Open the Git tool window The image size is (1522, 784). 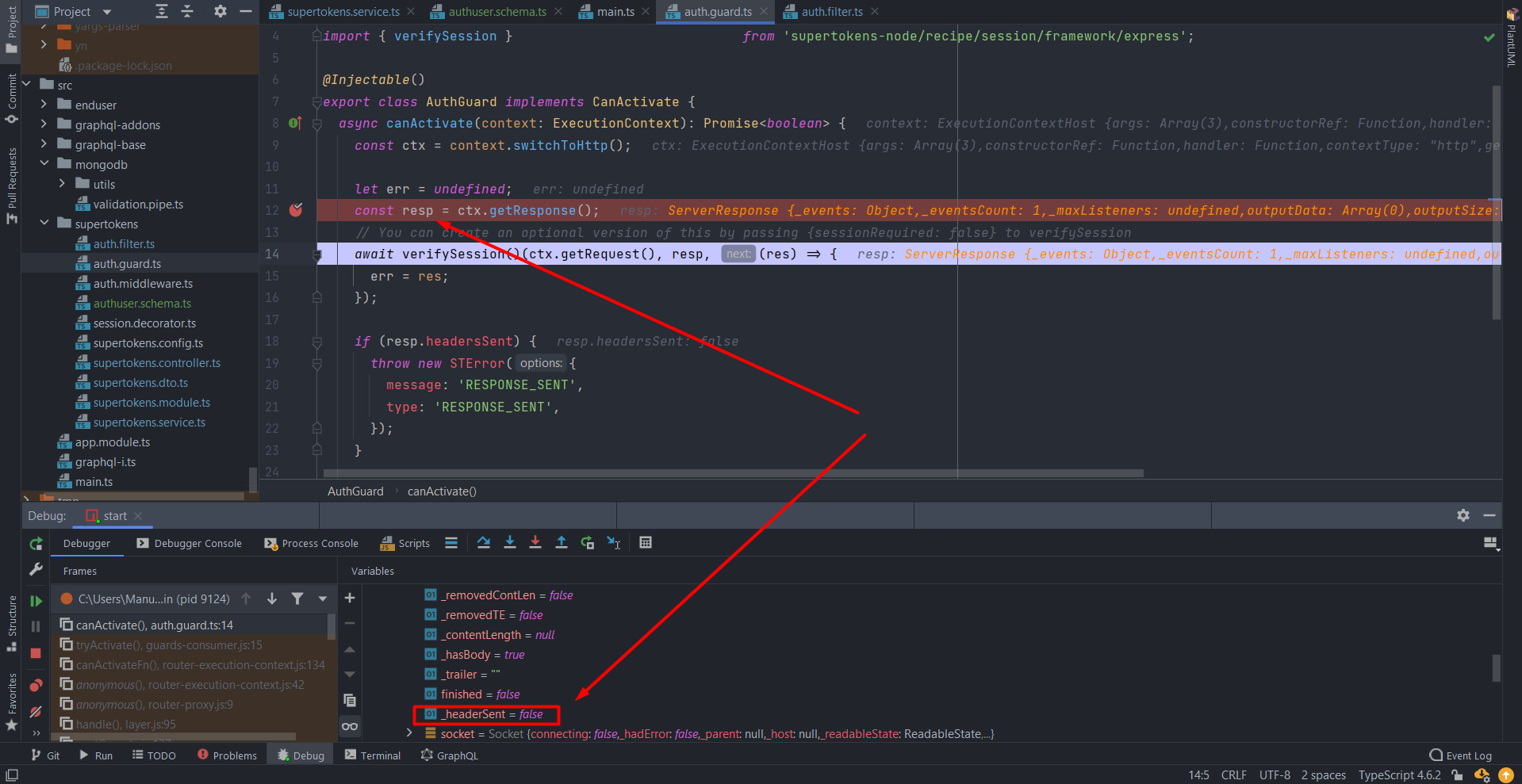45,755
